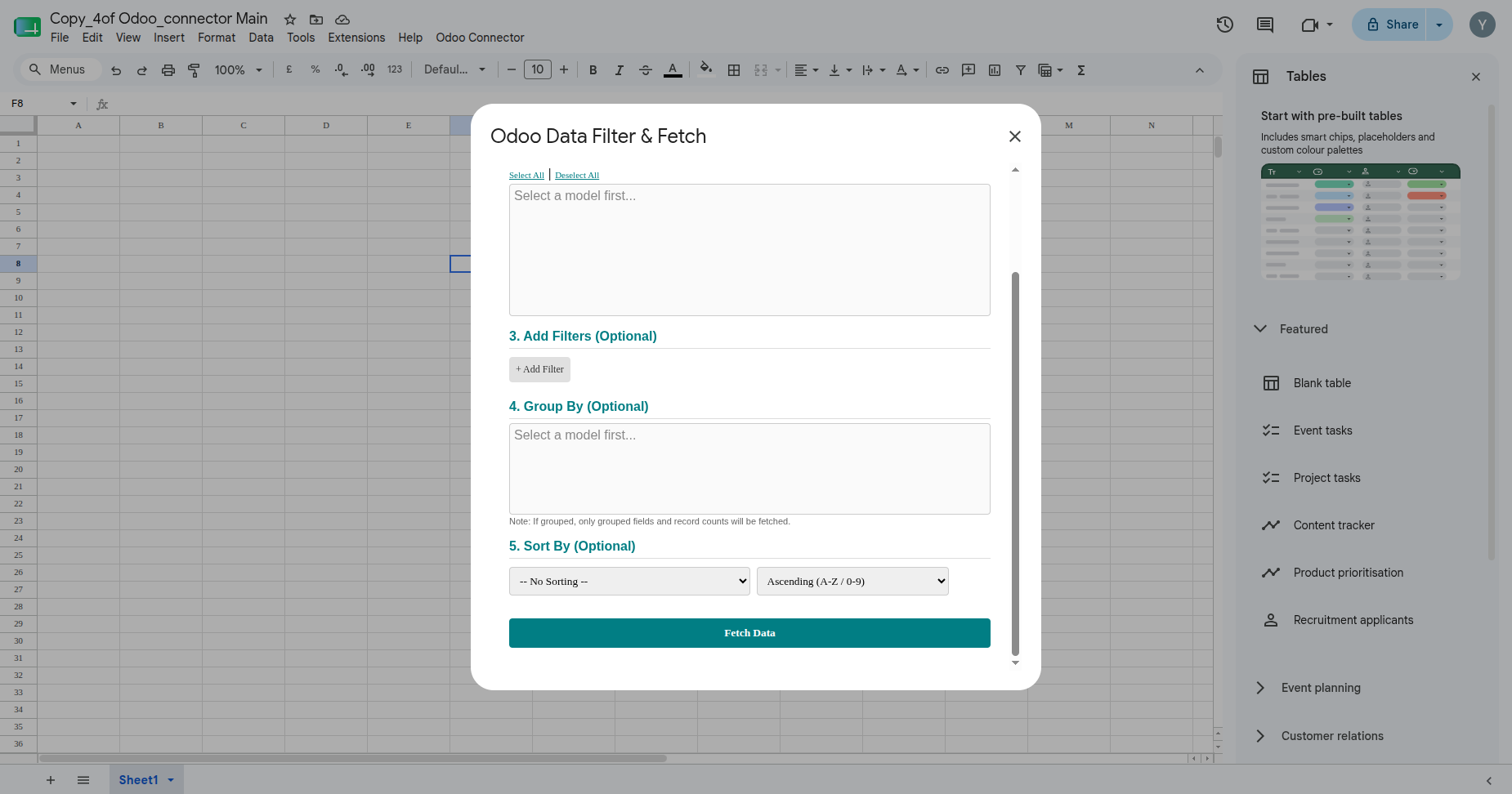1512x794 pixels.
Task: Open the File menu
Action: pos(60,38)
